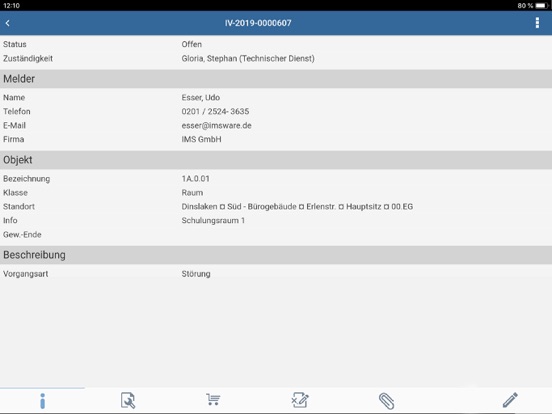Tap the Gew.-Ende label
This screenshot has width=552, height=414.
tap(22, 235)
